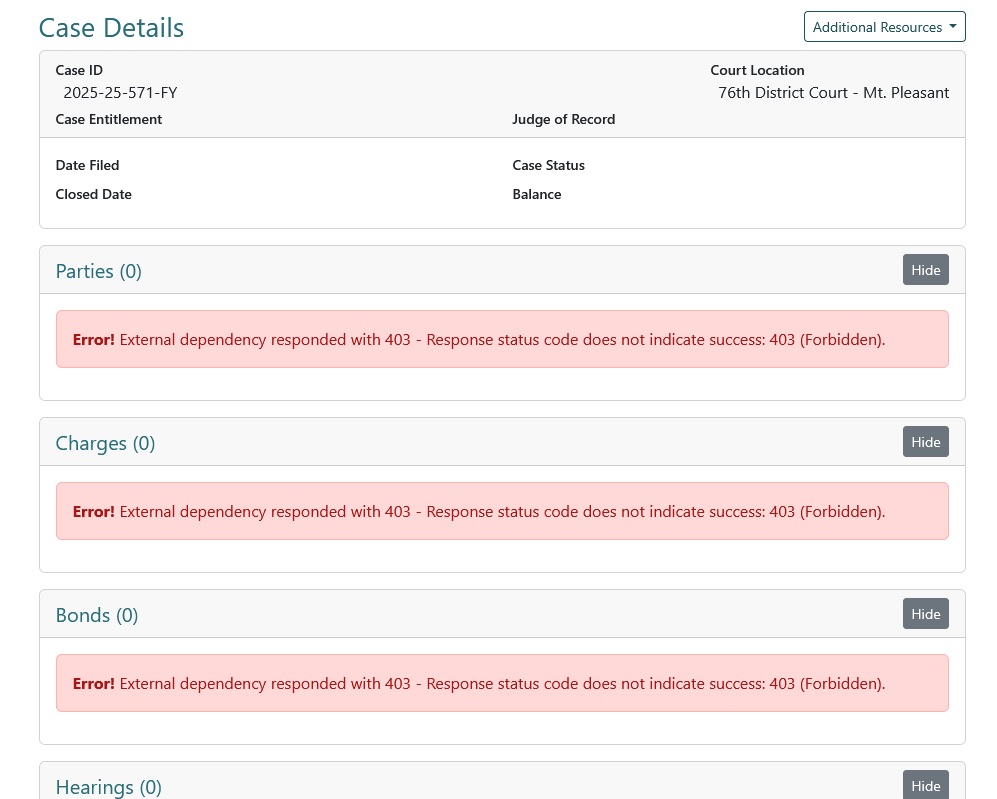Select case ID 2025-25-571-FY

click(x=120, y=93)
